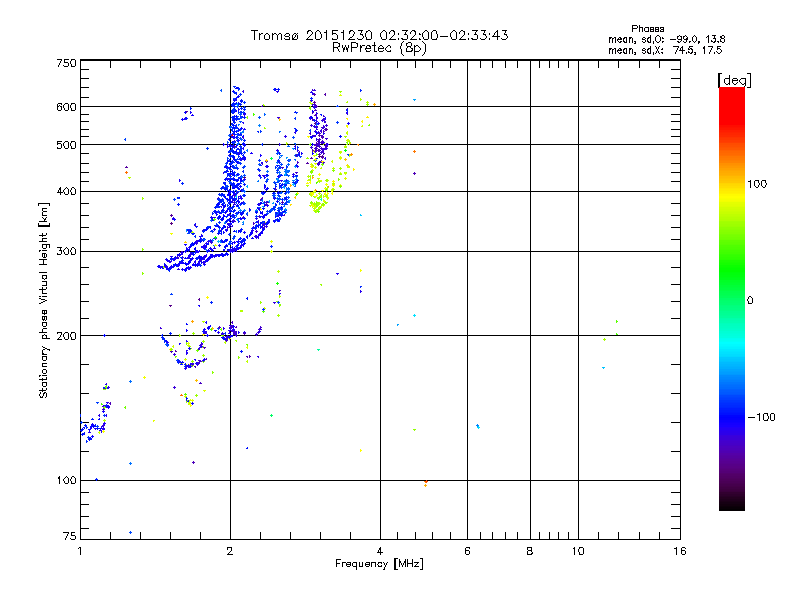
Task: Click x-axis tick label '1'
Action: tap(80, 551)
